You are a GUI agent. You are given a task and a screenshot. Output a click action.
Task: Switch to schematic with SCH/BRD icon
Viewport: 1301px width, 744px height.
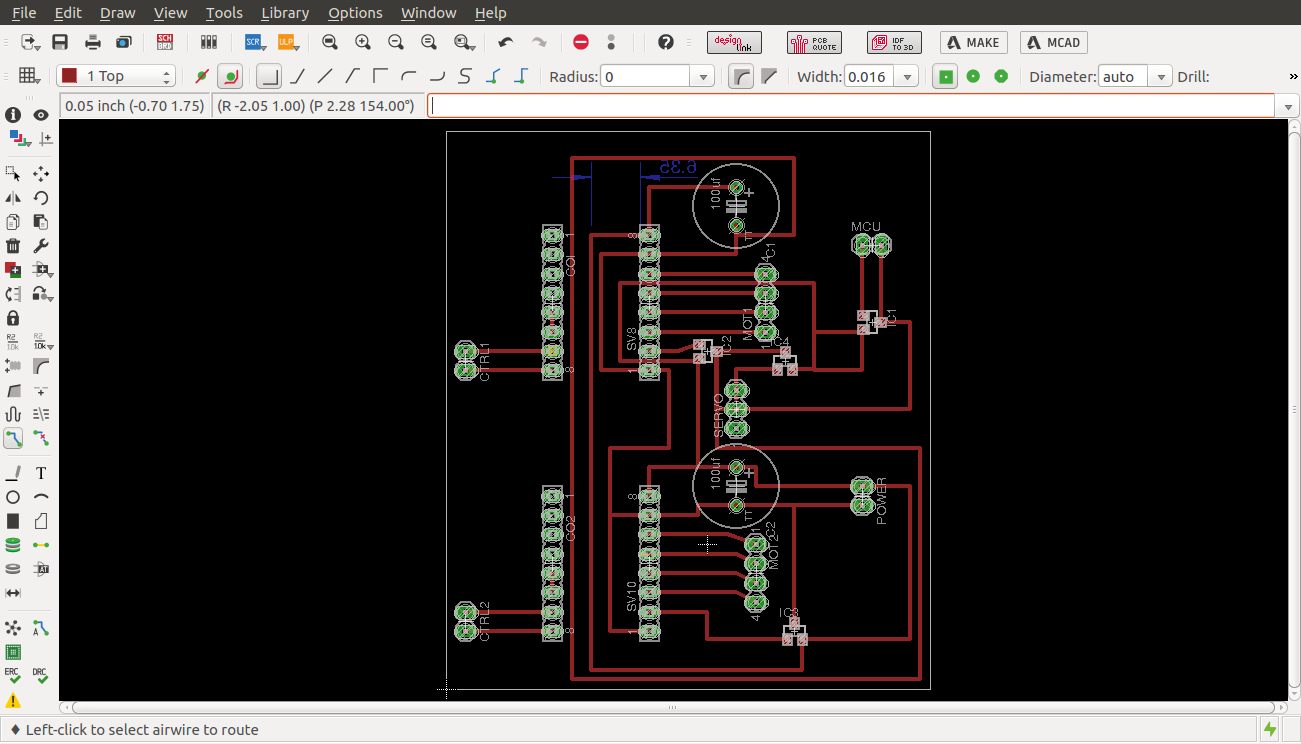[166, 42]
